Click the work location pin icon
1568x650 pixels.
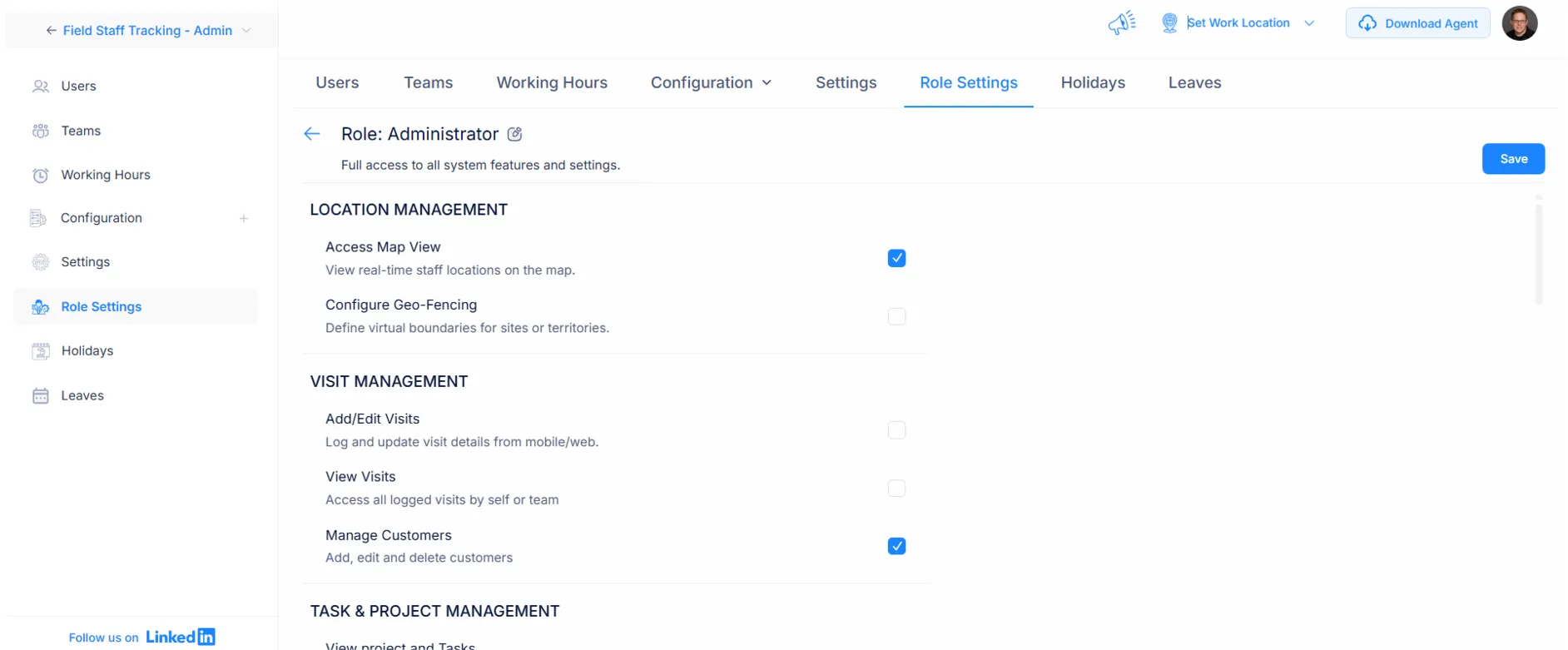(x=1169, y=23)
